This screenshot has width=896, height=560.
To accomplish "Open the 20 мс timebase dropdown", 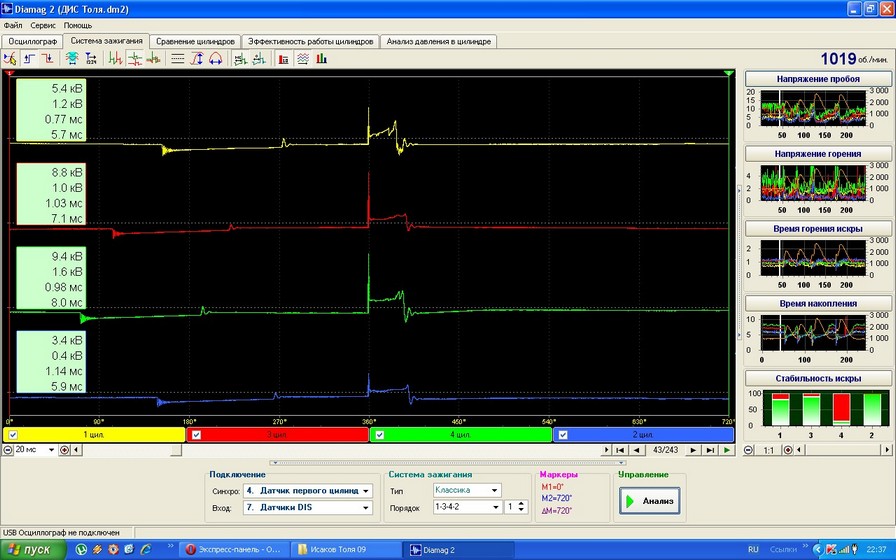I will click(x=51, y=450).
